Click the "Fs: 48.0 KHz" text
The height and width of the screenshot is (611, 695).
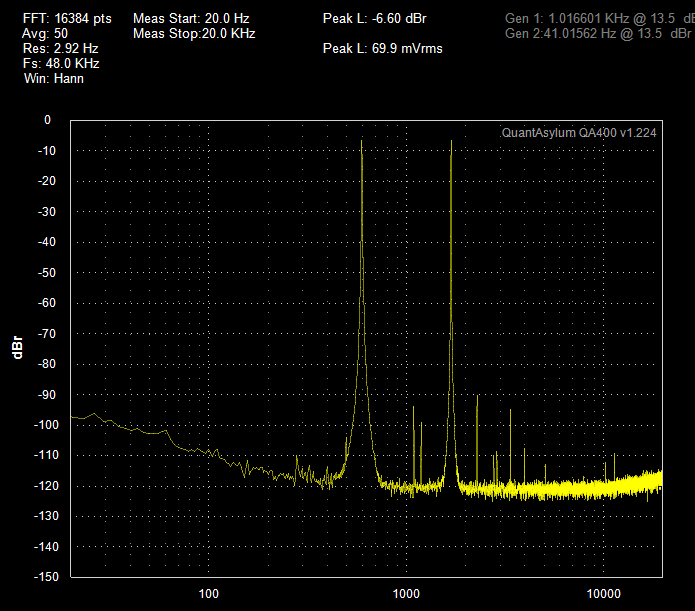click(x=61, y=63)
